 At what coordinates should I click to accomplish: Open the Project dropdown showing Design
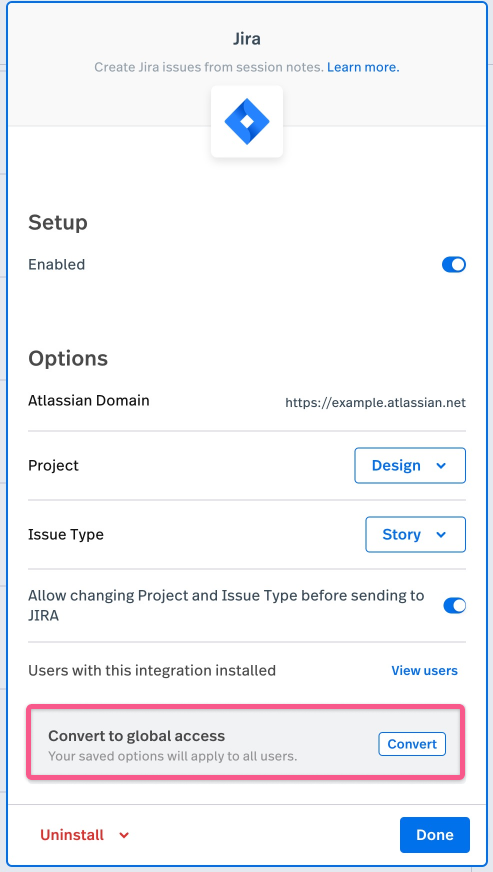[x=410, y=465]
